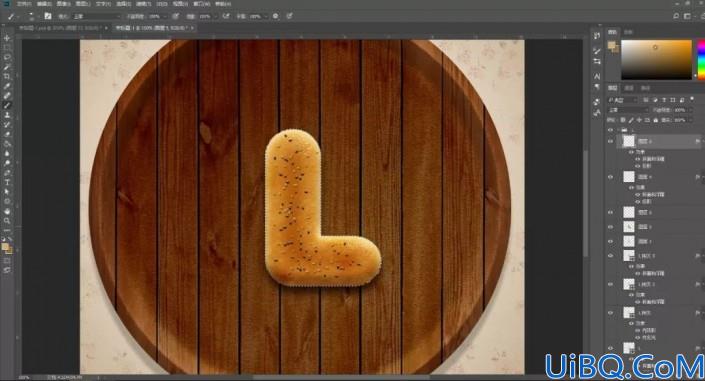Hide the selected top layer
The height and width of the screenshot is (381, 705).
[x=610, y=141]
